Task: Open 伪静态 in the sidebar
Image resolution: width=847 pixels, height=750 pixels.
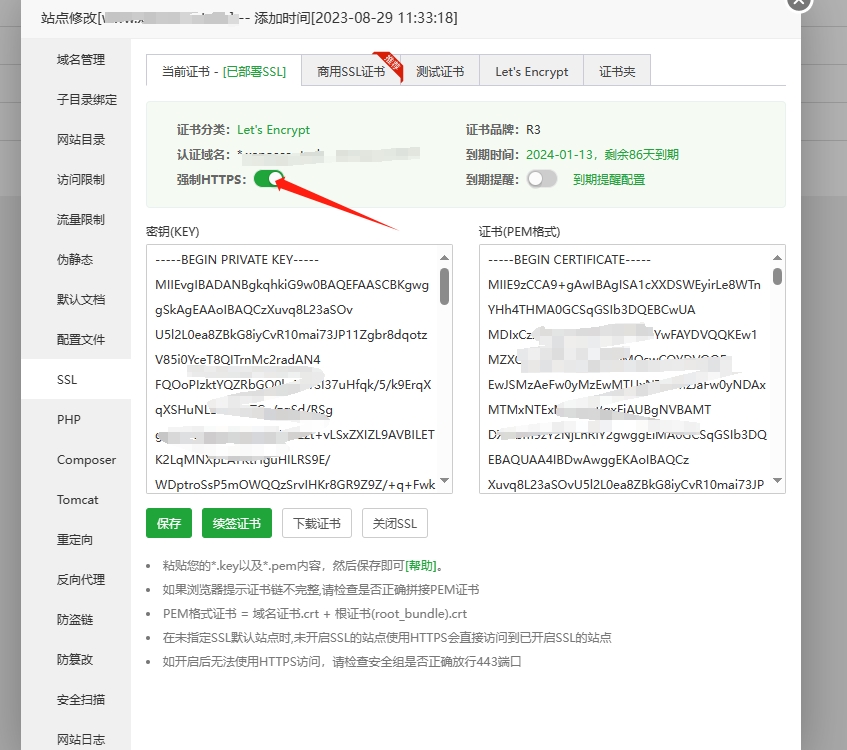Action: tap(75, 259)
